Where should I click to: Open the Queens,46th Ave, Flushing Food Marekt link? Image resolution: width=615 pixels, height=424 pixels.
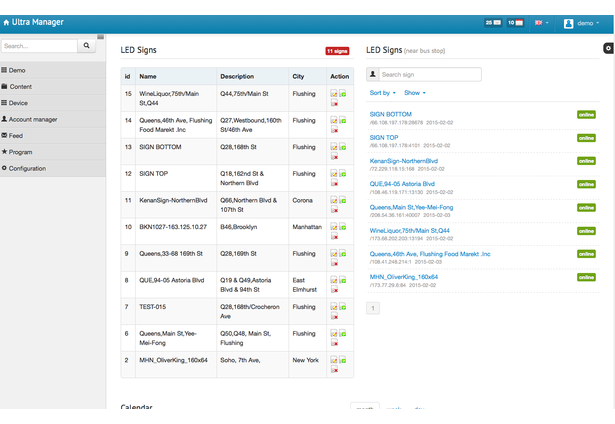pos(430,254)
